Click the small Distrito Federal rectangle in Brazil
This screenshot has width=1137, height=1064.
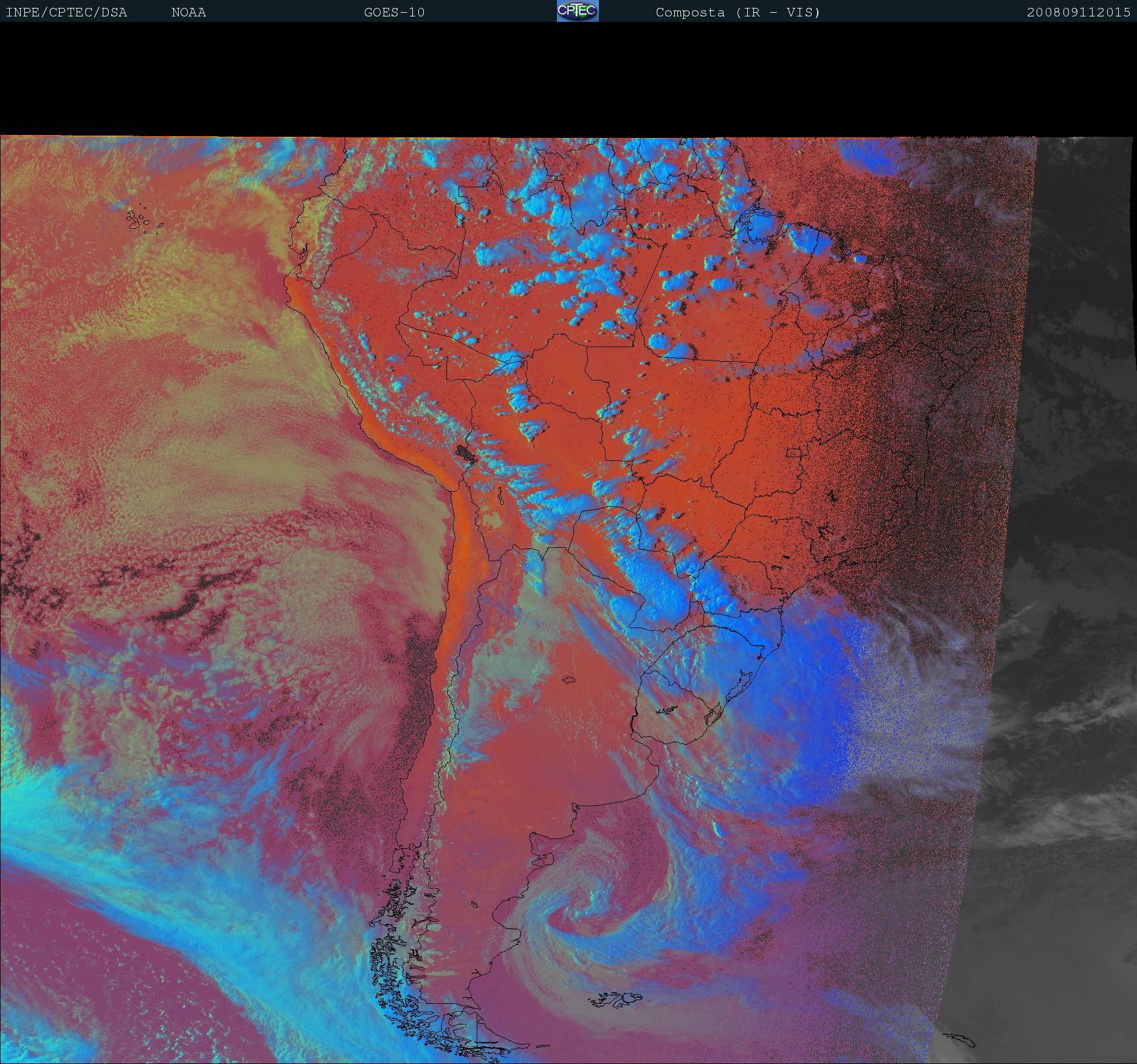[x=793, y=452]
